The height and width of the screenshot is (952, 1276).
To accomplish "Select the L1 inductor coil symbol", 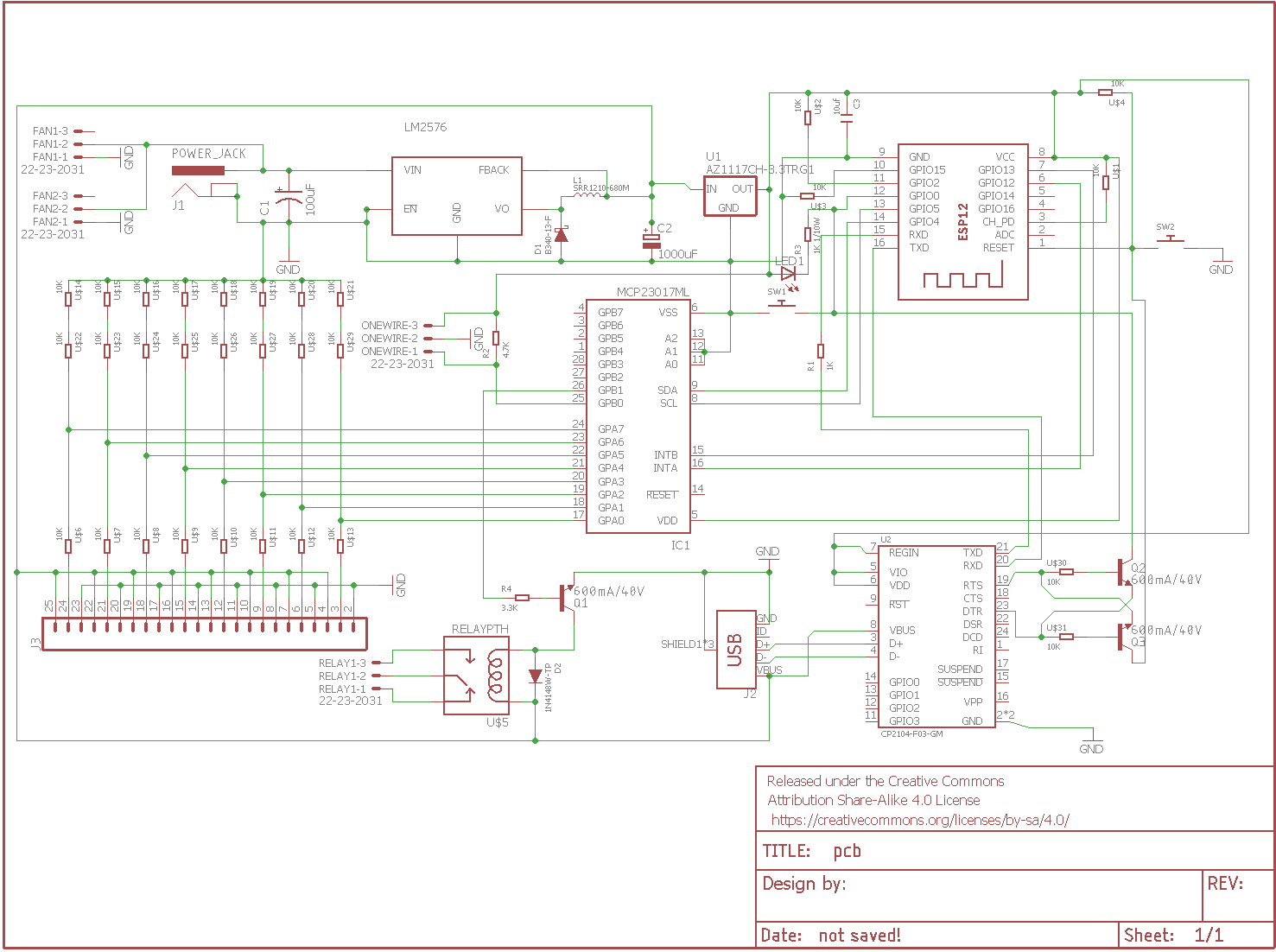I will 588,195.
